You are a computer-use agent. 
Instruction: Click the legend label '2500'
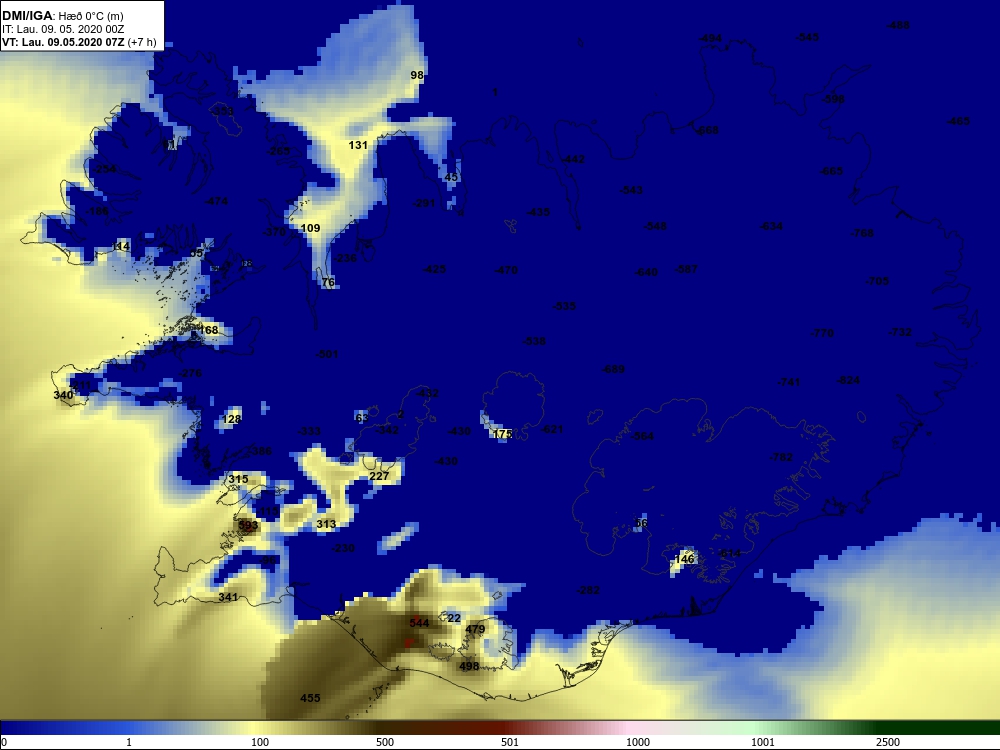click(887, 742)
